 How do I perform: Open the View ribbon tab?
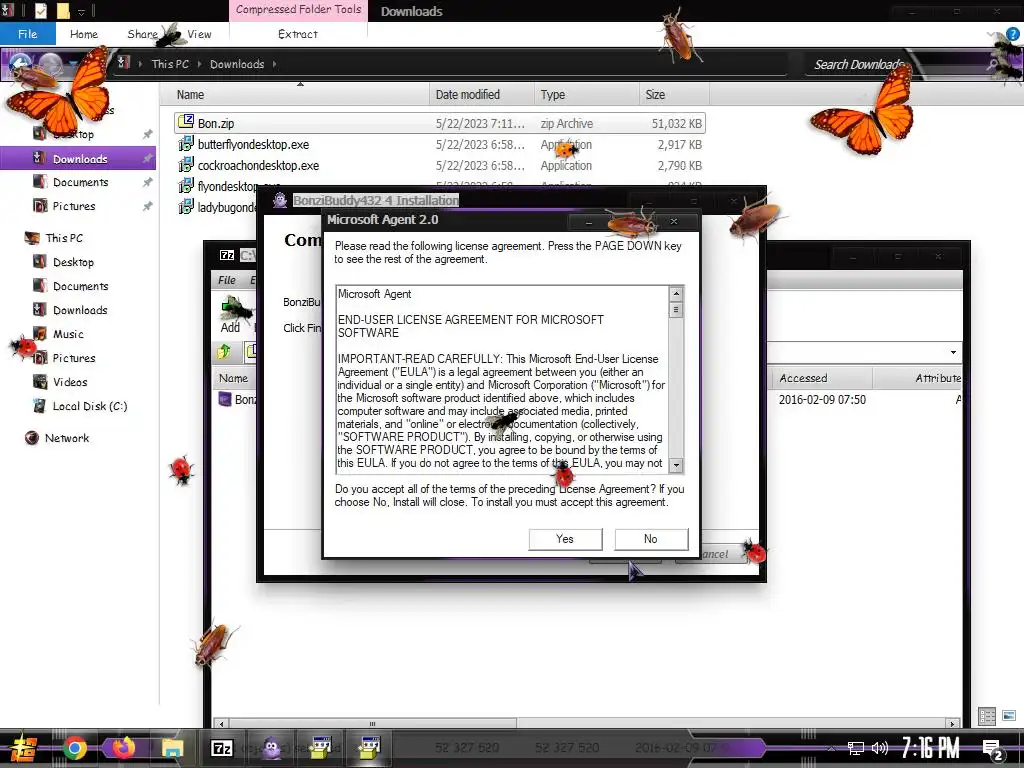click(199, 34)
